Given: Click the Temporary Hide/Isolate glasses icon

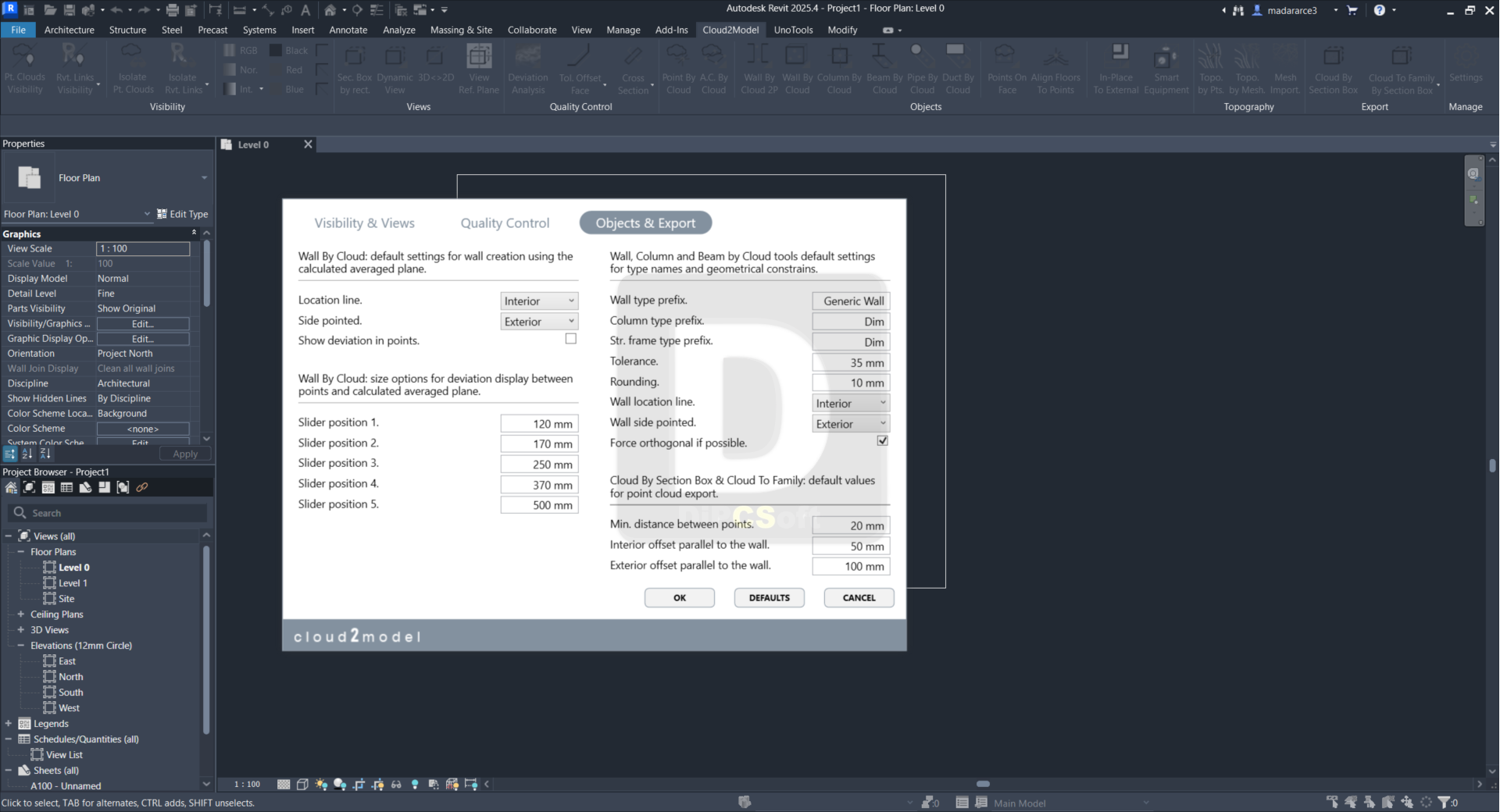Looking at the screenshot, I should tap(396, 784).
